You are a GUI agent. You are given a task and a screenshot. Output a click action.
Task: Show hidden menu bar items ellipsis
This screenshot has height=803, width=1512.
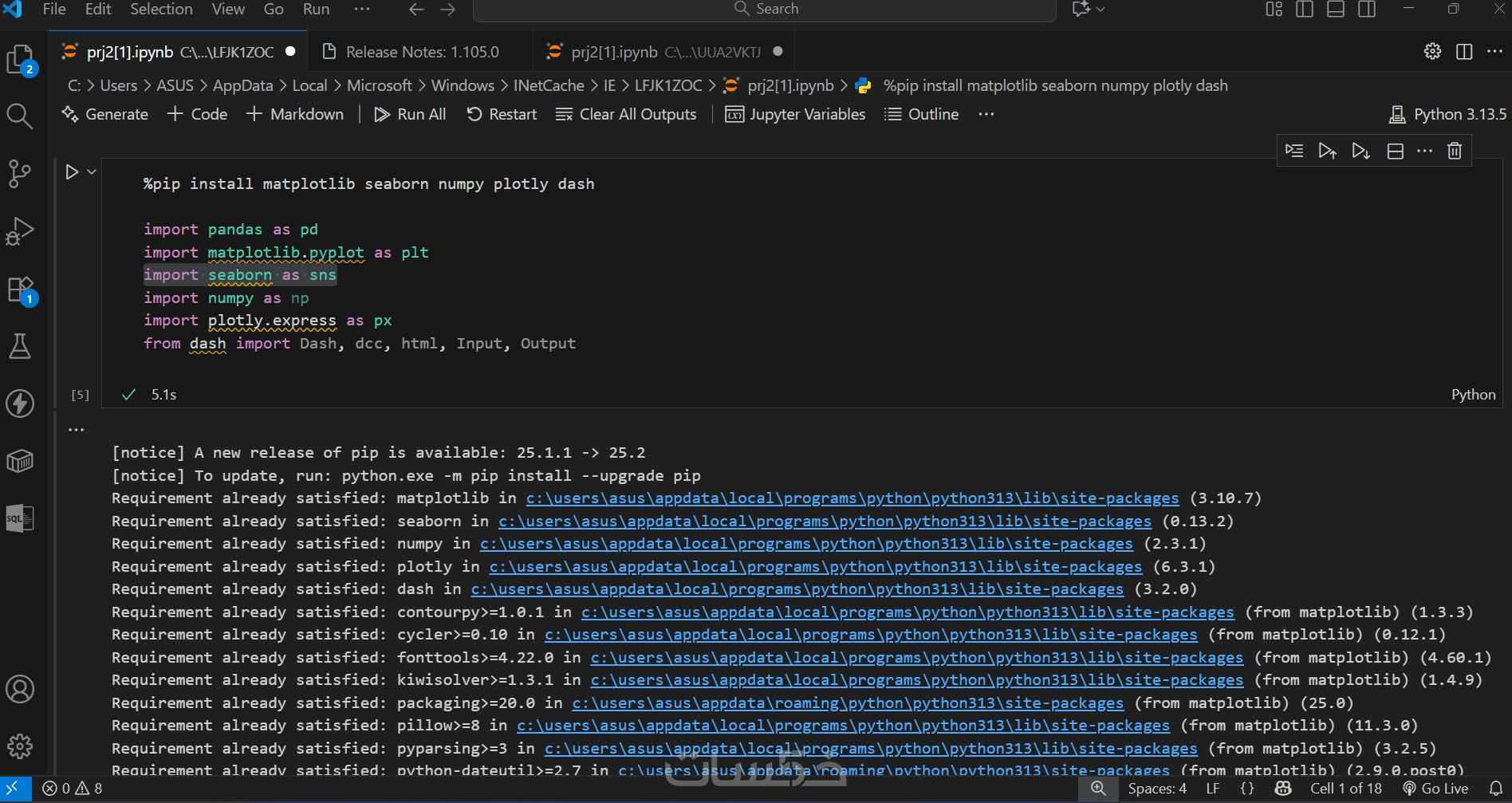(x=362, y=9)
